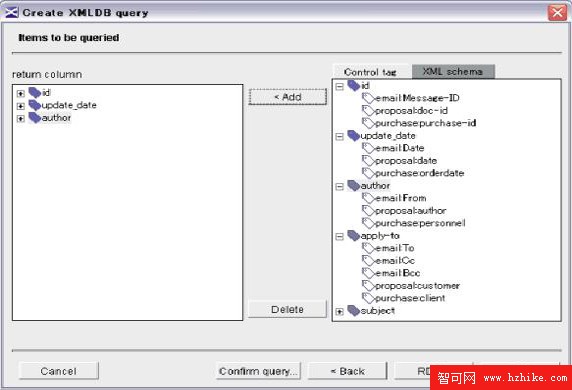
Task: Select the email:Cc label
Action: pos(395,260)
